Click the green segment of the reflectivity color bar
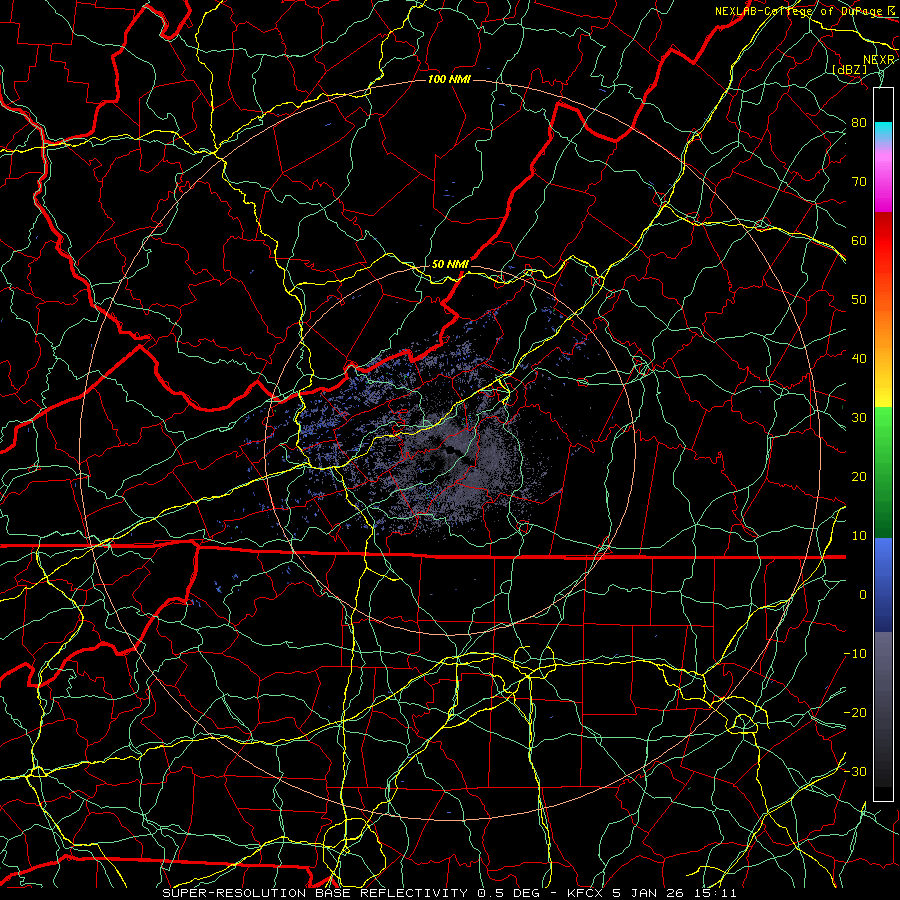This screenshot has height=900, width=900. [883, 472]
